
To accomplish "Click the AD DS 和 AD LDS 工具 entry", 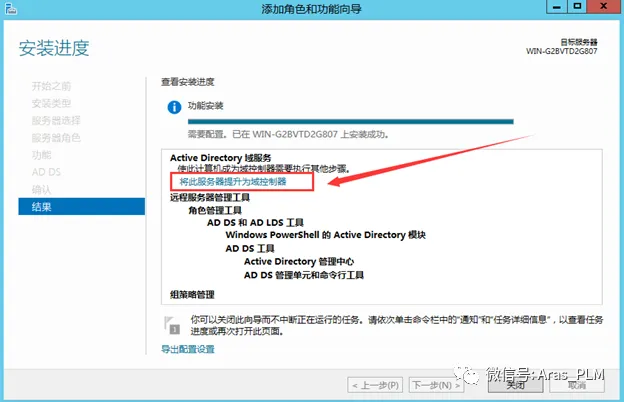I will click(x=255, y=222).
